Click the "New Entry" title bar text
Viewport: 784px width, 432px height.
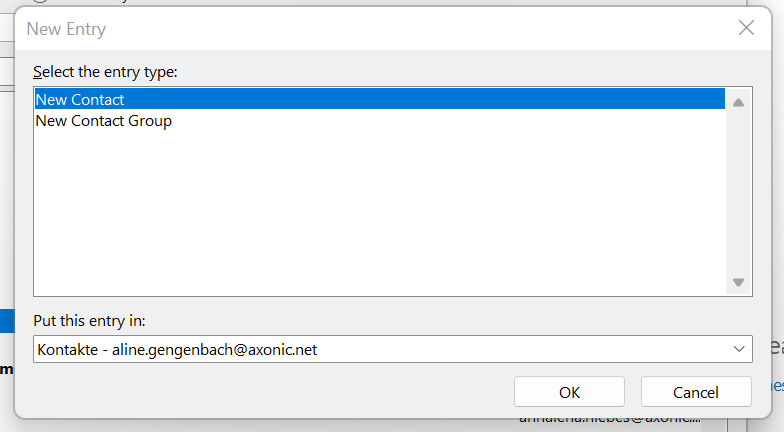tap(66, 29)
